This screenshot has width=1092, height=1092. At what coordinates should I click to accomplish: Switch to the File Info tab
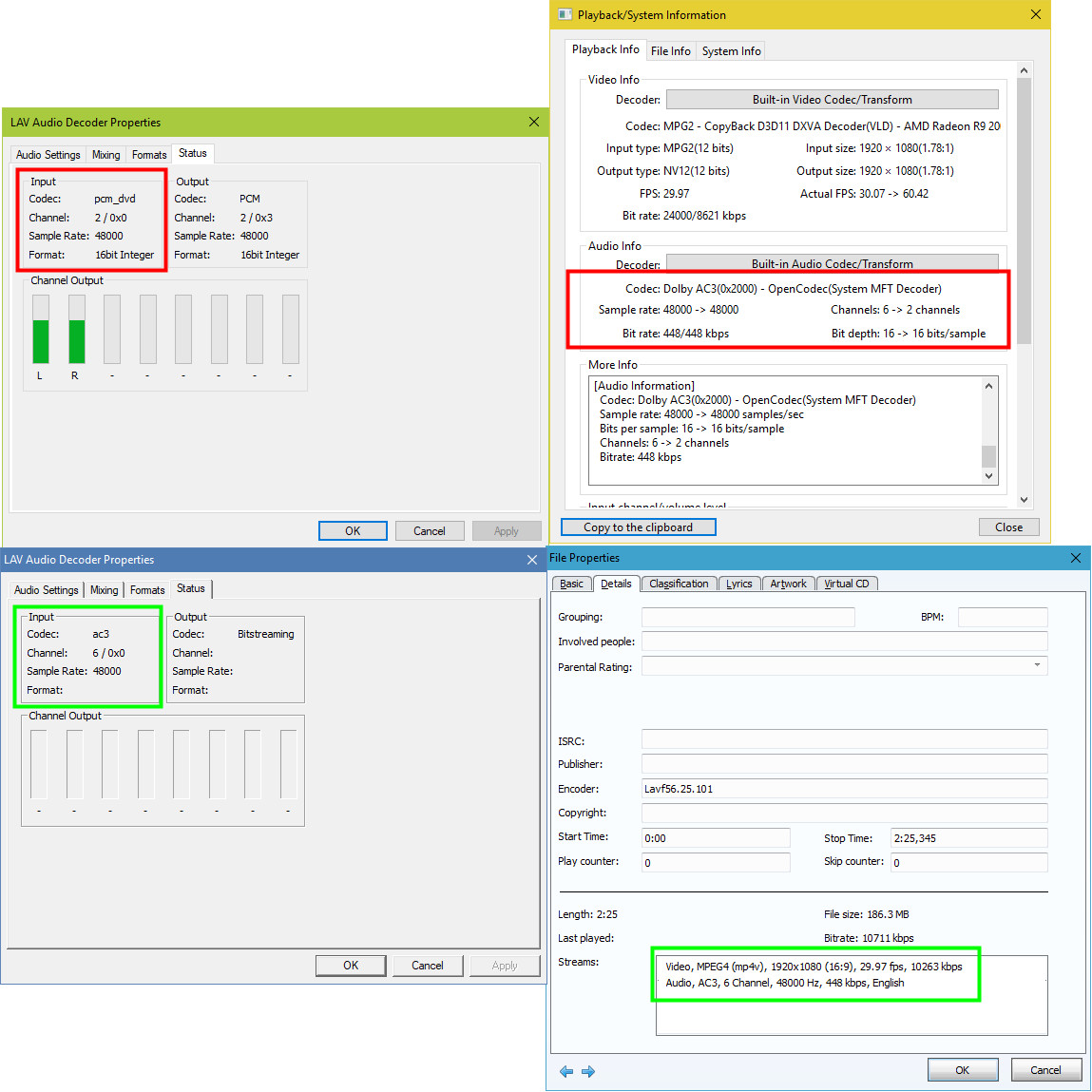point(670,51)
